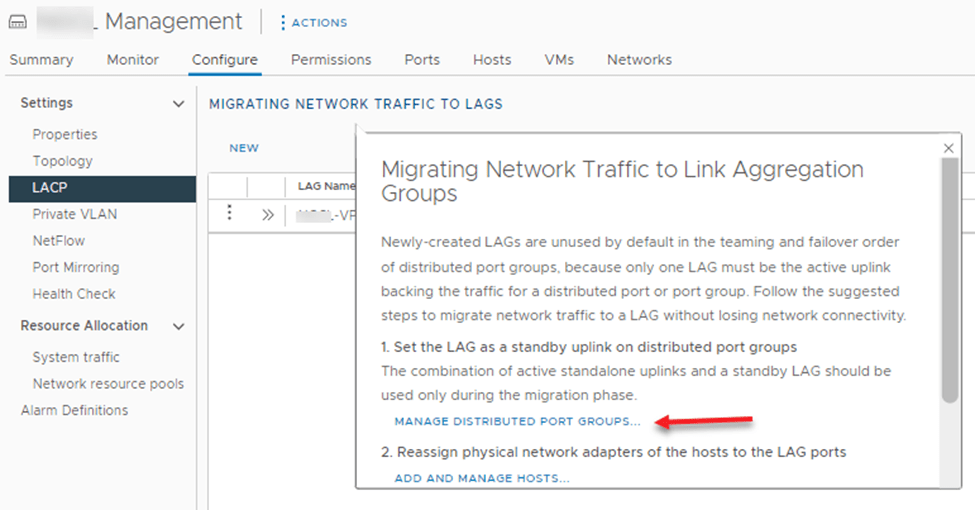The image size is (975, 510).
Task: Click the popup's vertical scrollbar
Action: coord(948,280)
